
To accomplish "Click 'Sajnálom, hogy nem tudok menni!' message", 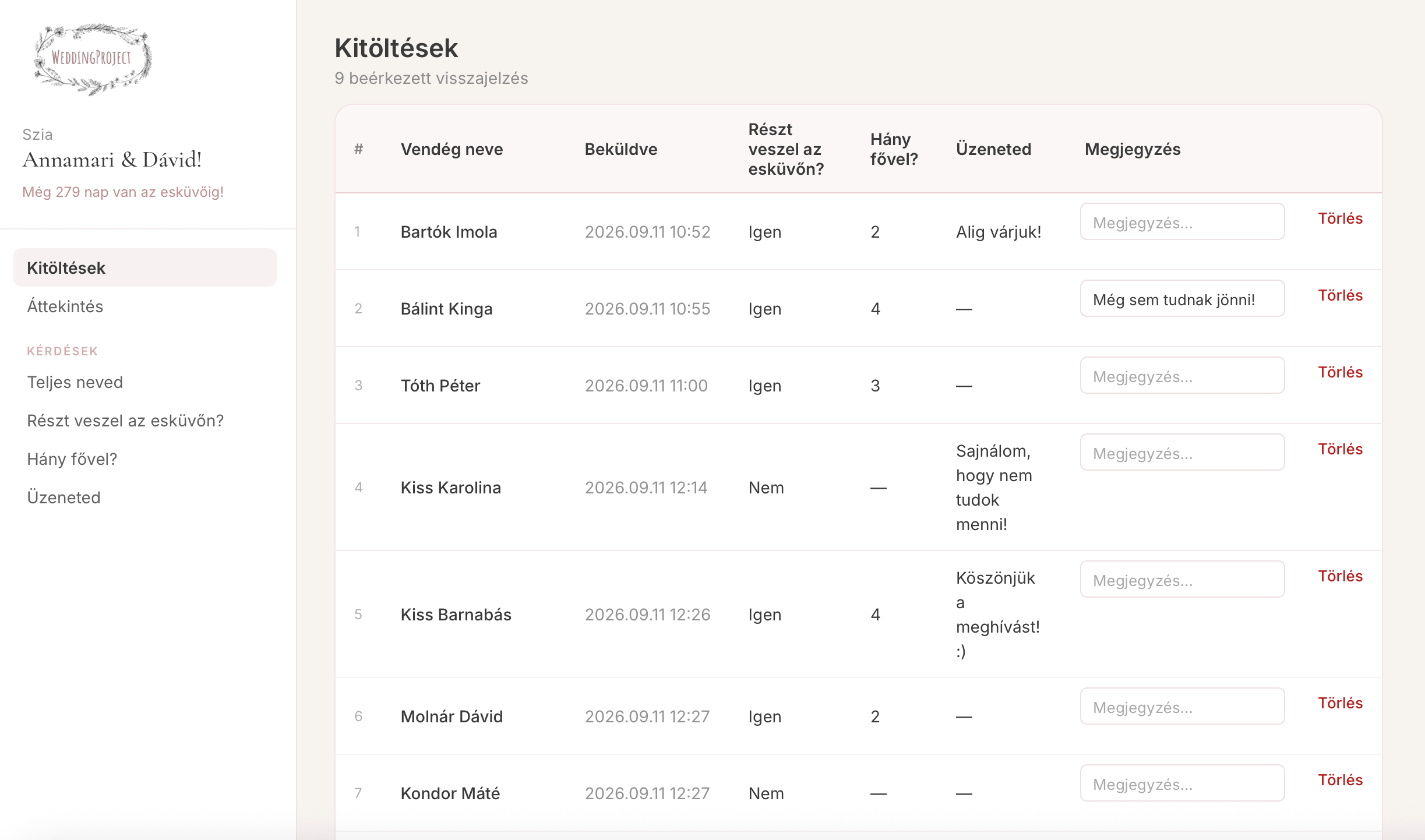I will click(994, 488).
